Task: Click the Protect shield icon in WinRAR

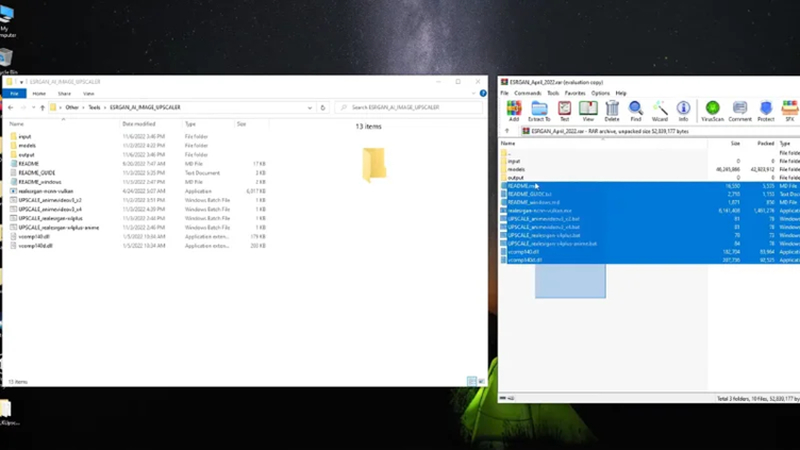Action: point(766,111)
